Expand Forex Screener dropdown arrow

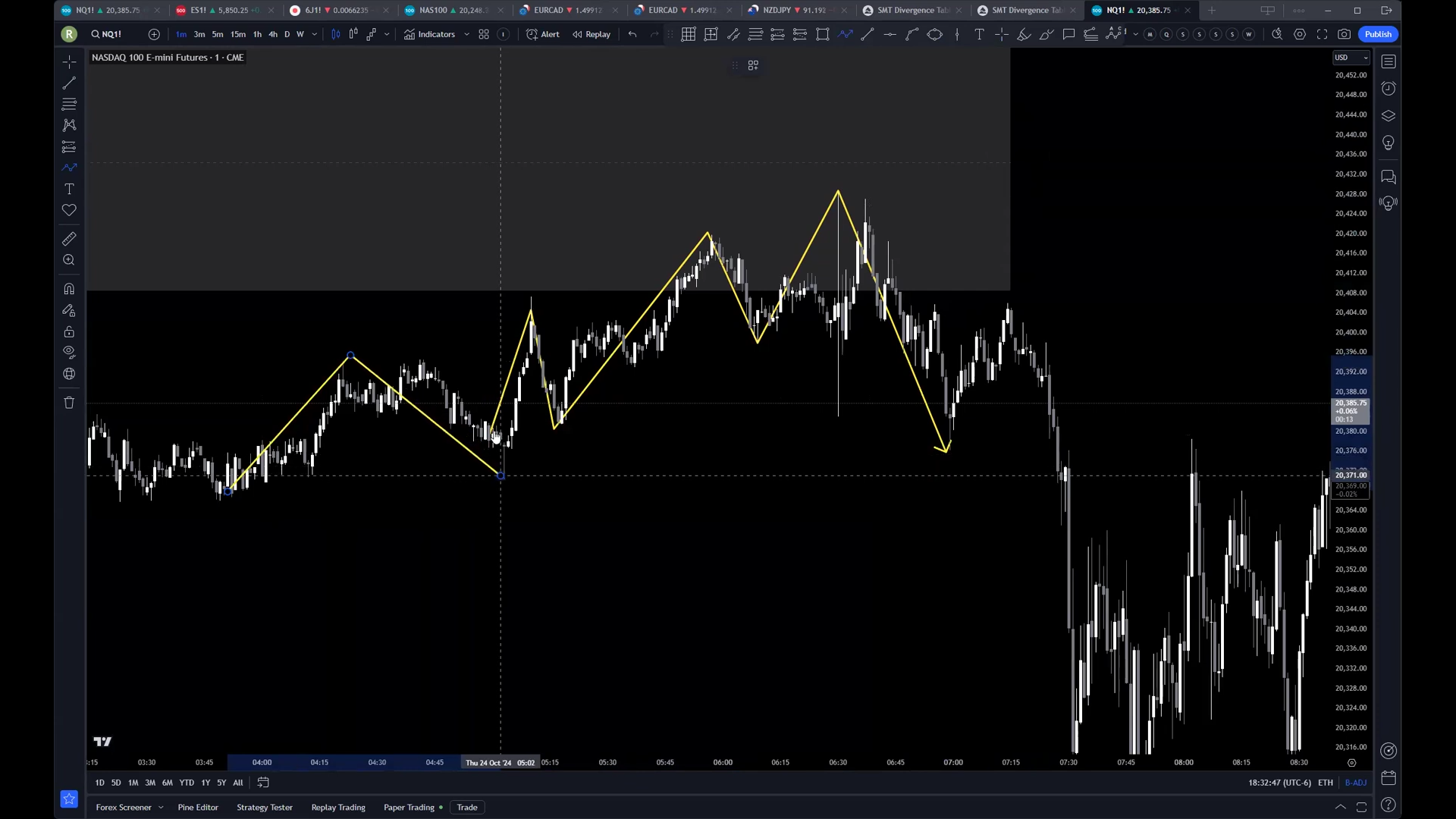pos(161,808)
